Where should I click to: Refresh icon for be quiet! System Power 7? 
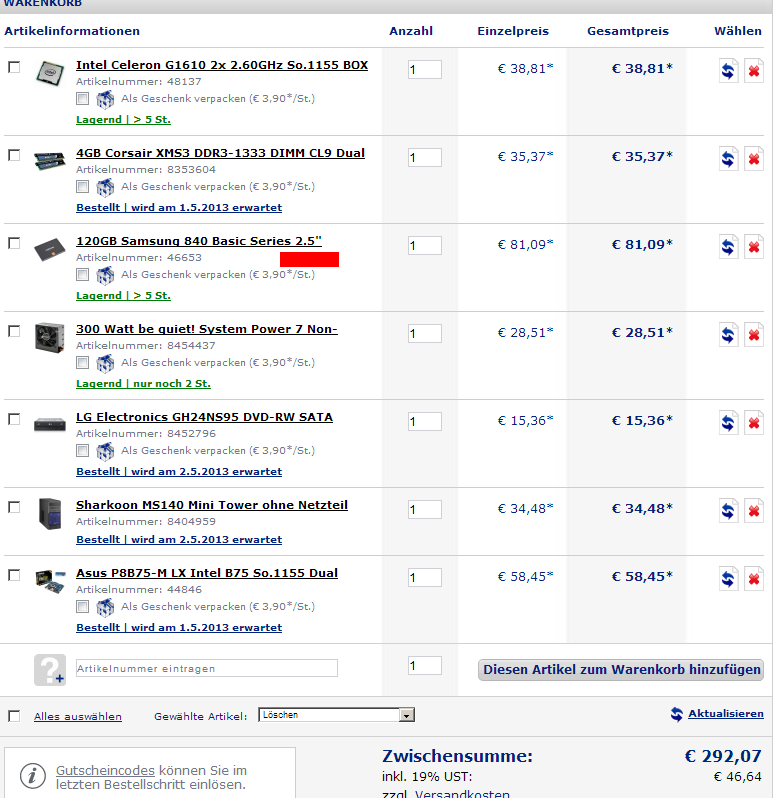click(x=728, y=334)
